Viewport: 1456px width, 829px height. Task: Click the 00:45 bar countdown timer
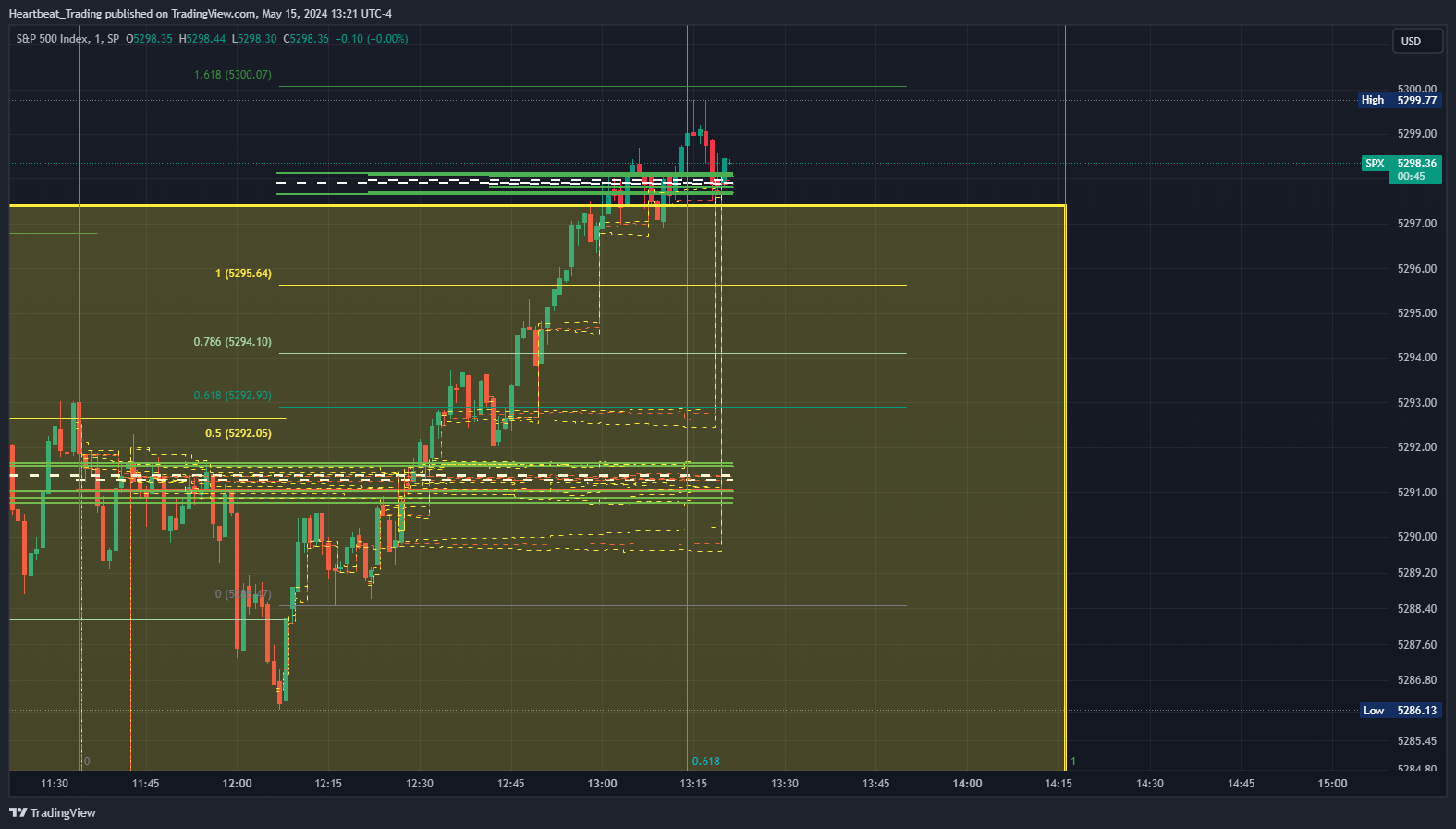pyautogui.click(x=1412, y=177)
